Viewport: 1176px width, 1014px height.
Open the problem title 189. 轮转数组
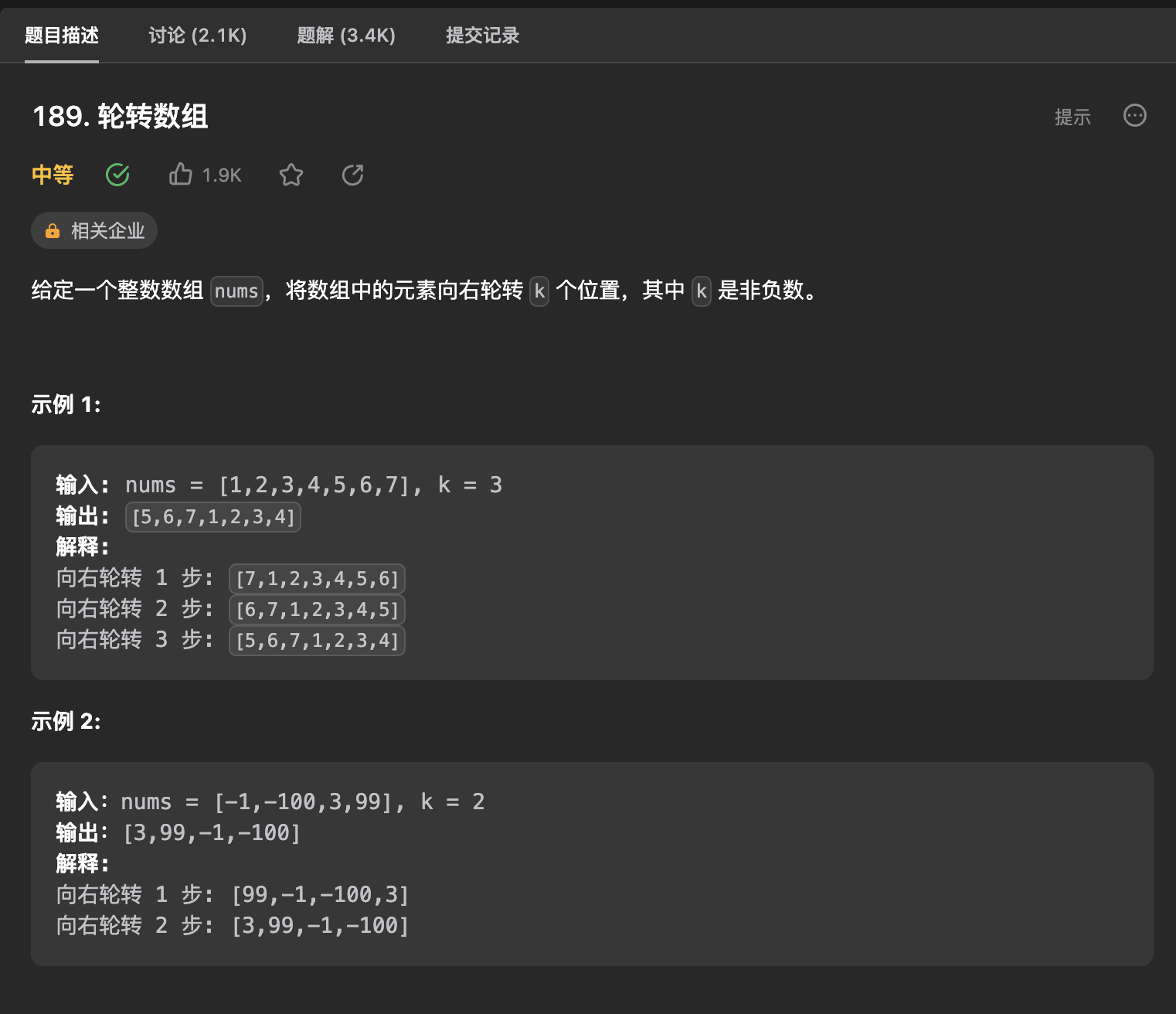(x=120, y=117)
